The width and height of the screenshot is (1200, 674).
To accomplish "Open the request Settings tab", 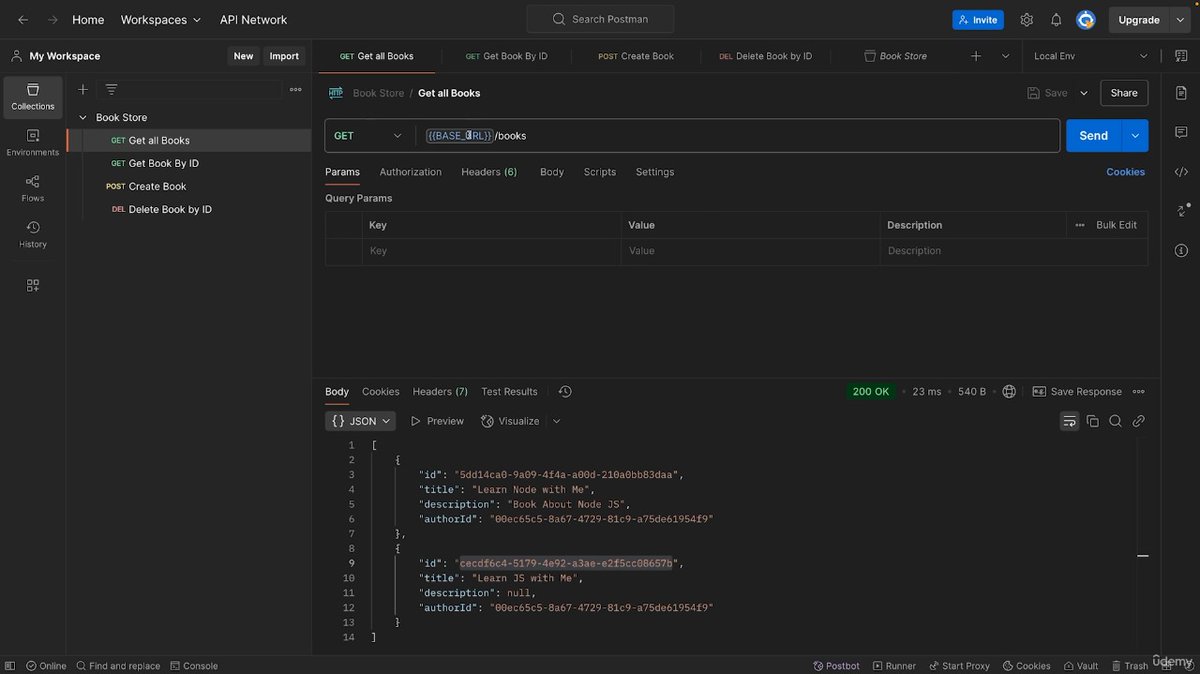I will coord(655,172).
